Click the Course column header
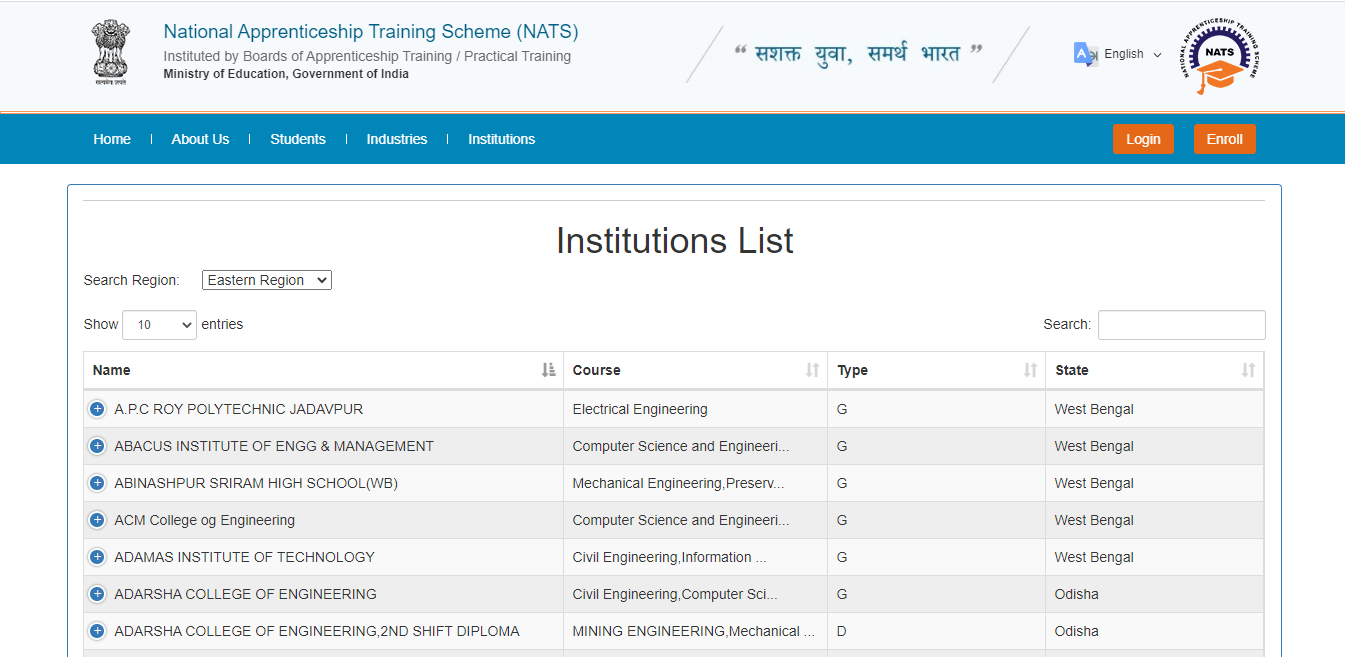Viewport: 1345px width, 657px height. [x=696, y=370]
